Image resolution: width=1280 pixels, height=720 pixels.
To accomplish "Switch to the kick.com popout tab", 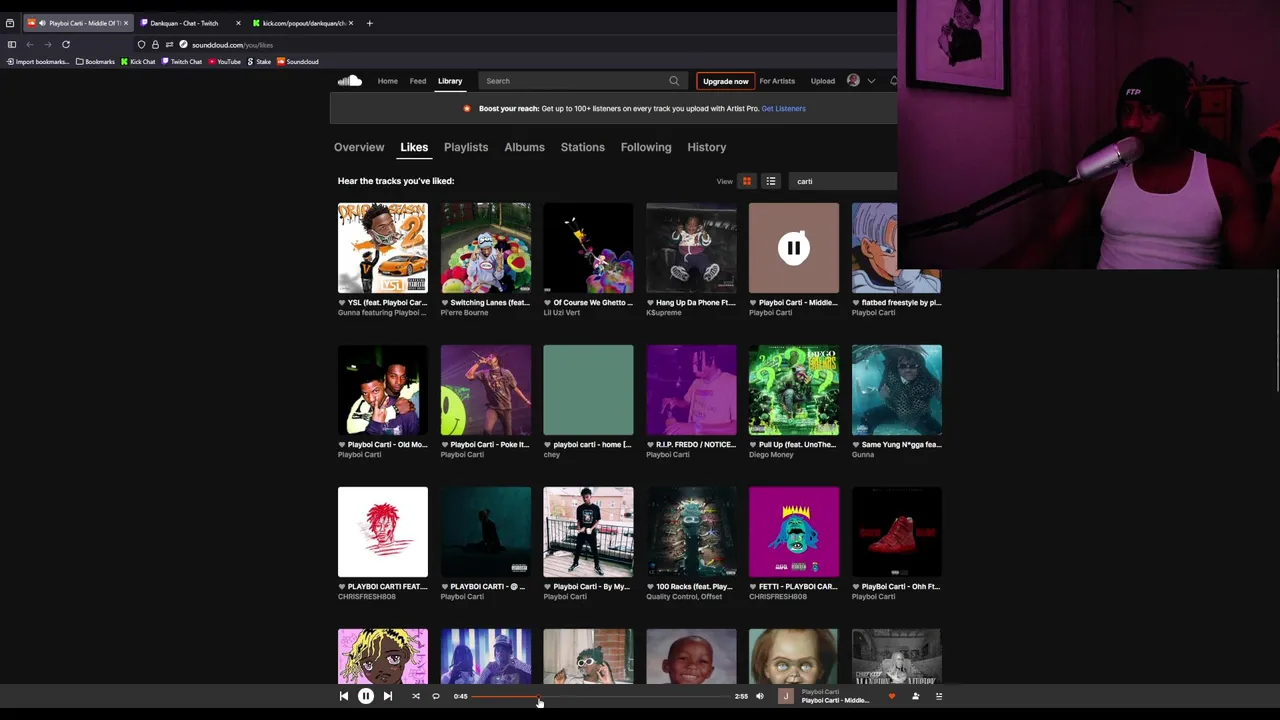I will point(304,23).
